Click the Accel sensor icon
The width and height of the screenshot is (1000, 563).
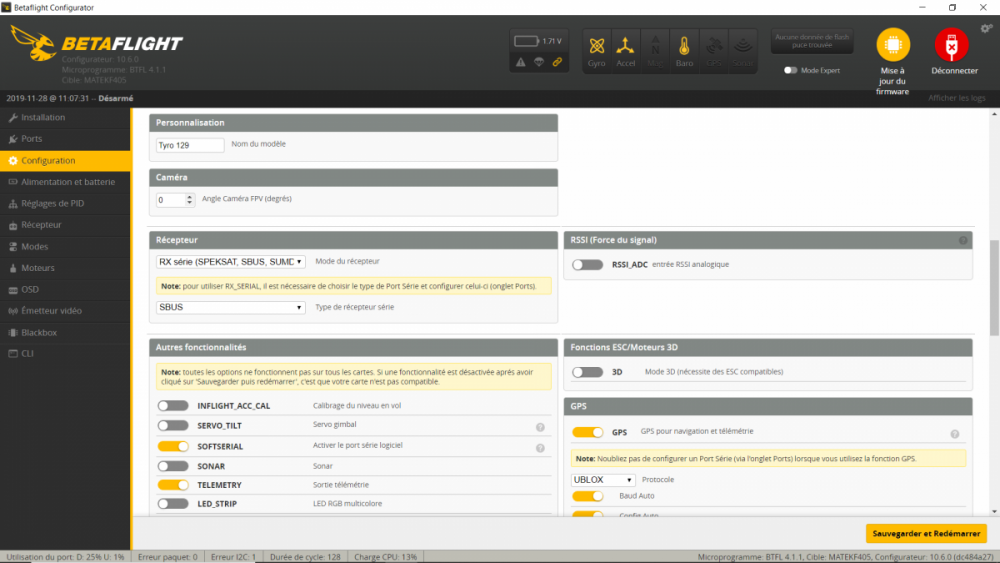coord(625,51)
